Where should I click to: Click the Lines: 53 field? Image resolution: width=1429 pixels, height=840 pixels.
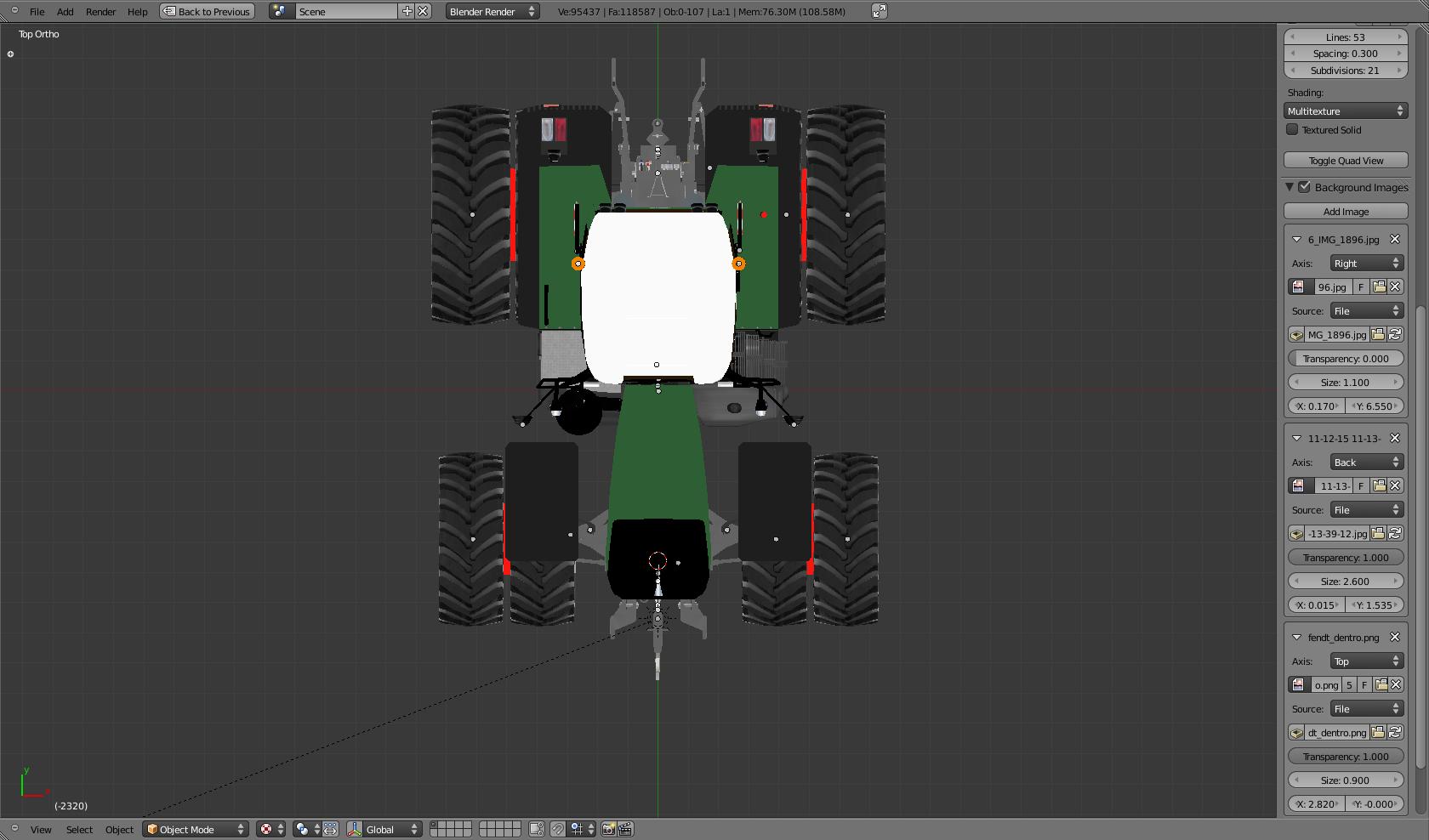tap(1346, 37)
